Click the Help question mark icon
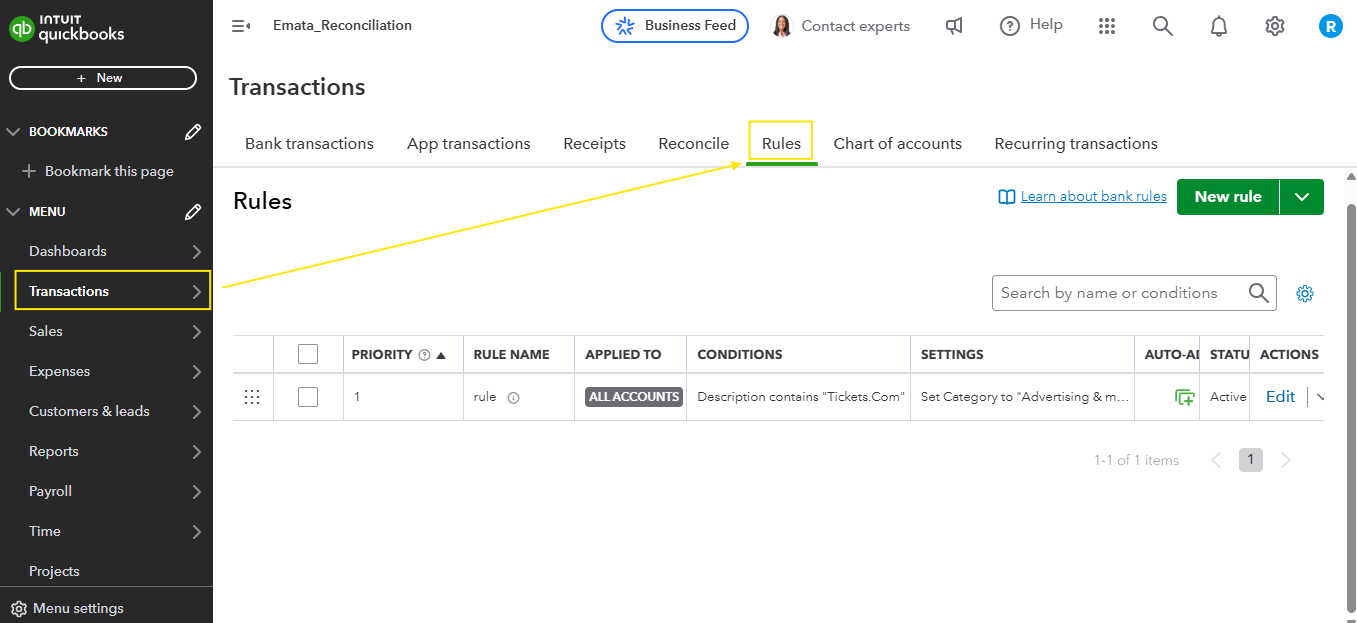1357x623 pixels. click(1010, 26)
